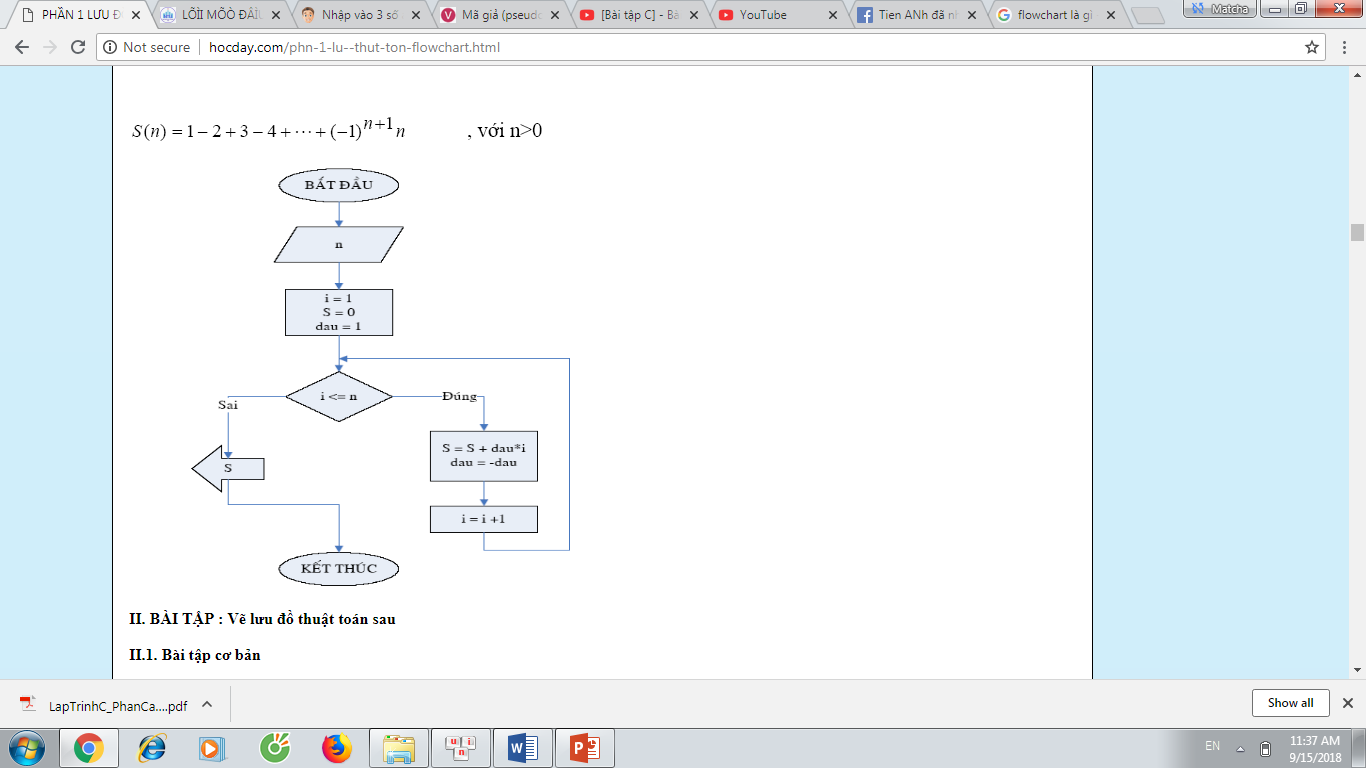Click the battery icon in the system tray

coord(1265,748)
